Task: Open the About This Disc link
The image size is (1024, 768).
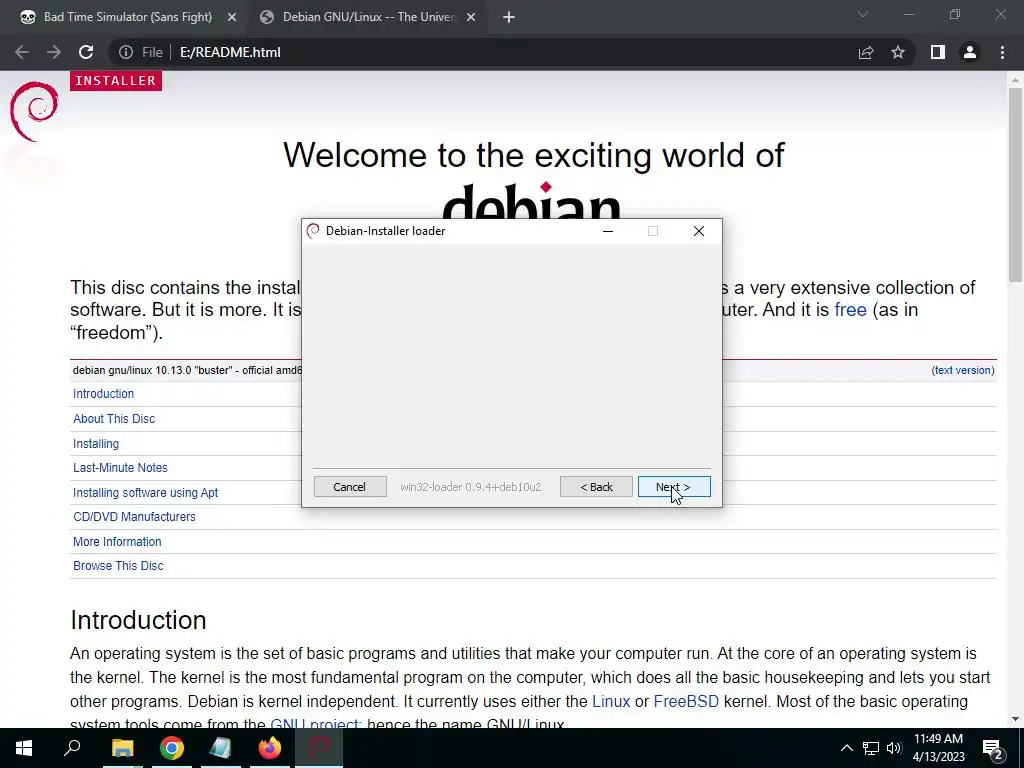Action: 114,419
